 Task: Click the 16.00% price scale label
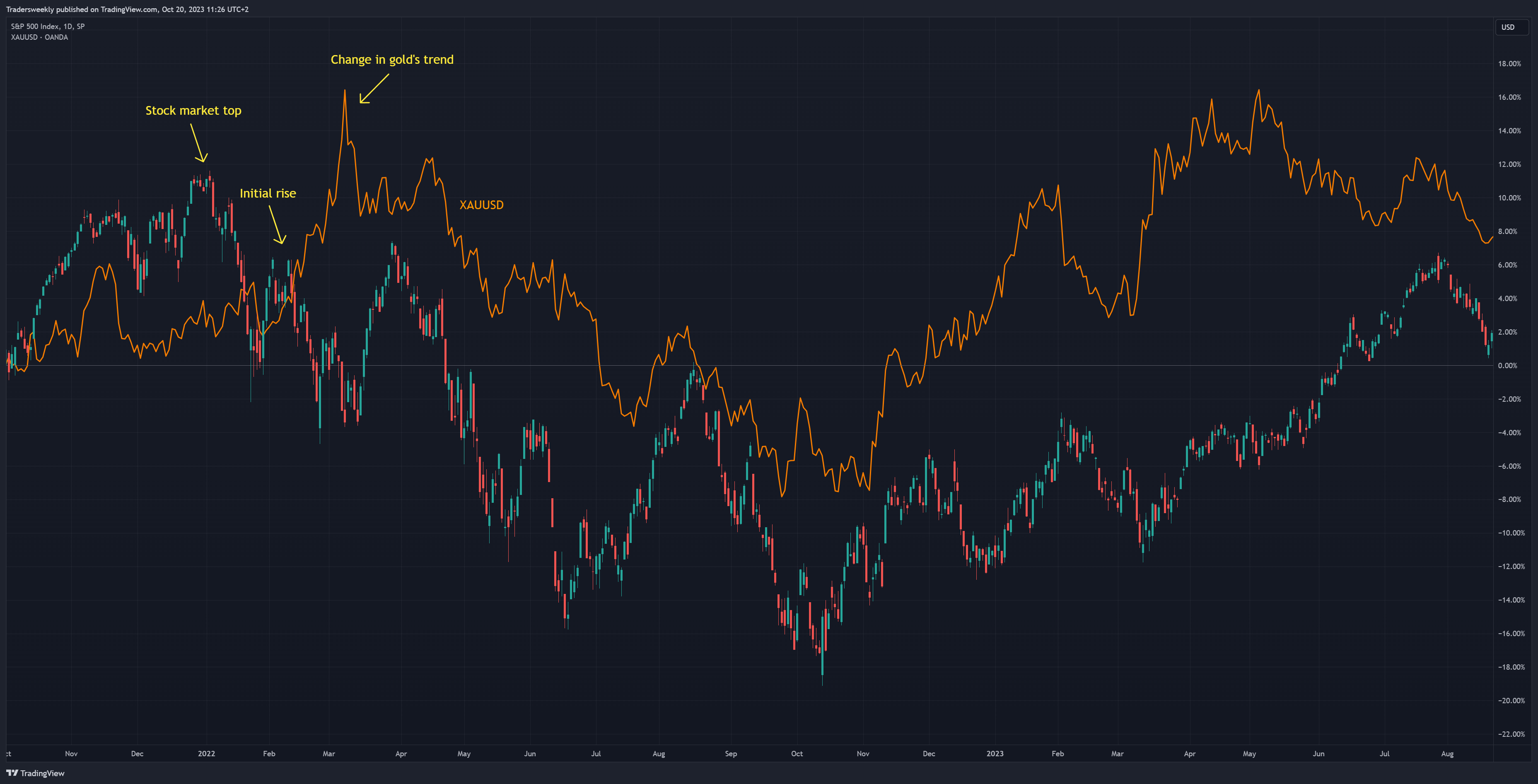pyautogui.click(x=1509, y=97)
